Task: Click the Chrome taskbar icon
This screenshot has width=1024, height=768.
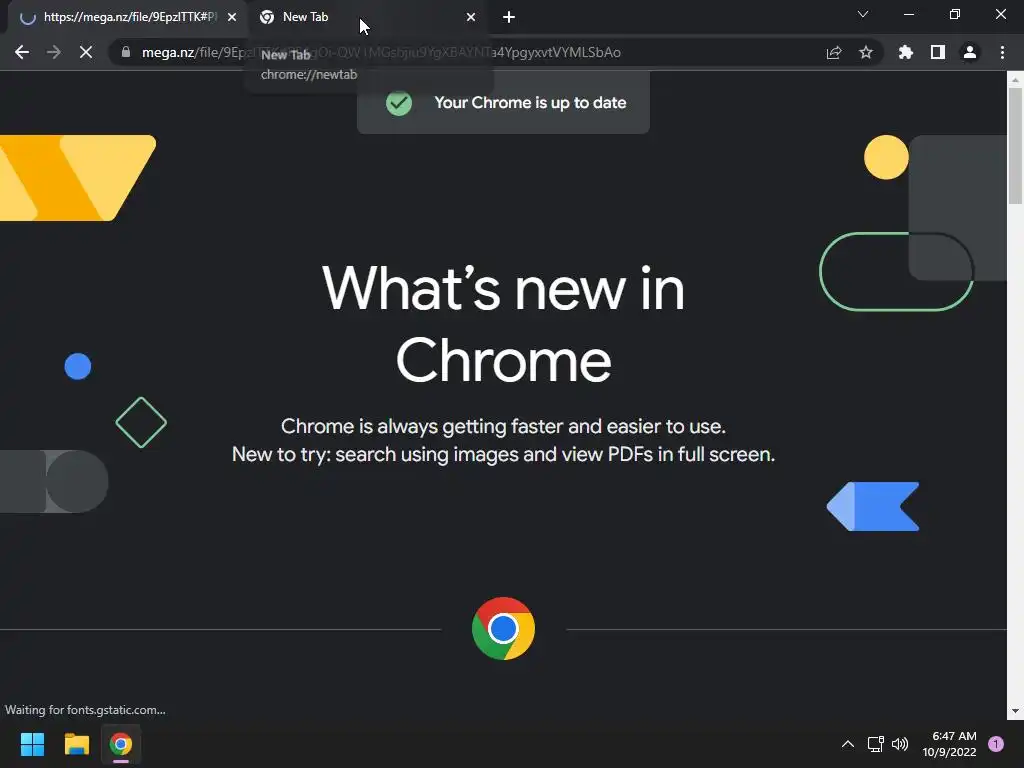Action: coord(121,744)
